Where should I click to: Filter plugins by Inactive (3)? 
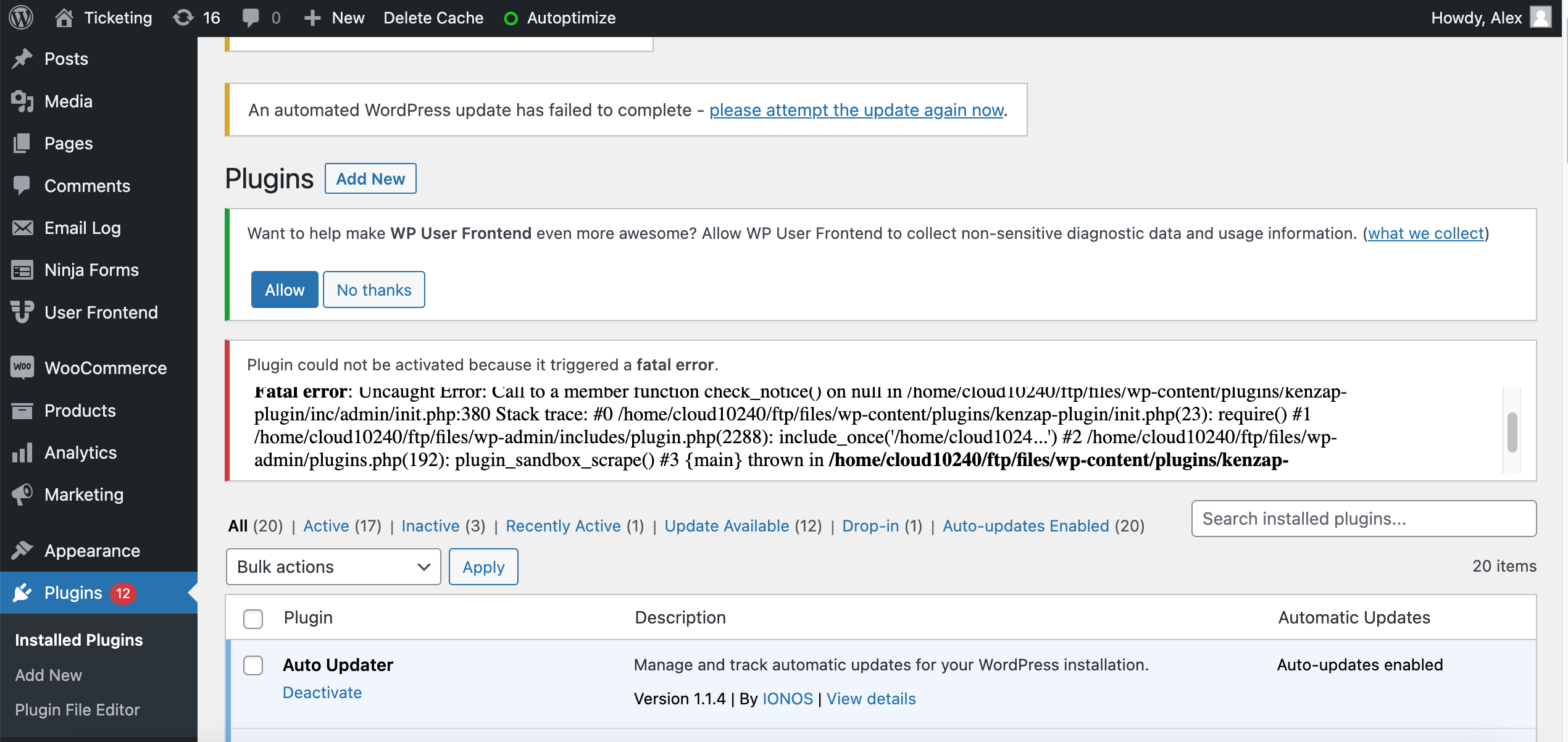[x=443, y=526]
